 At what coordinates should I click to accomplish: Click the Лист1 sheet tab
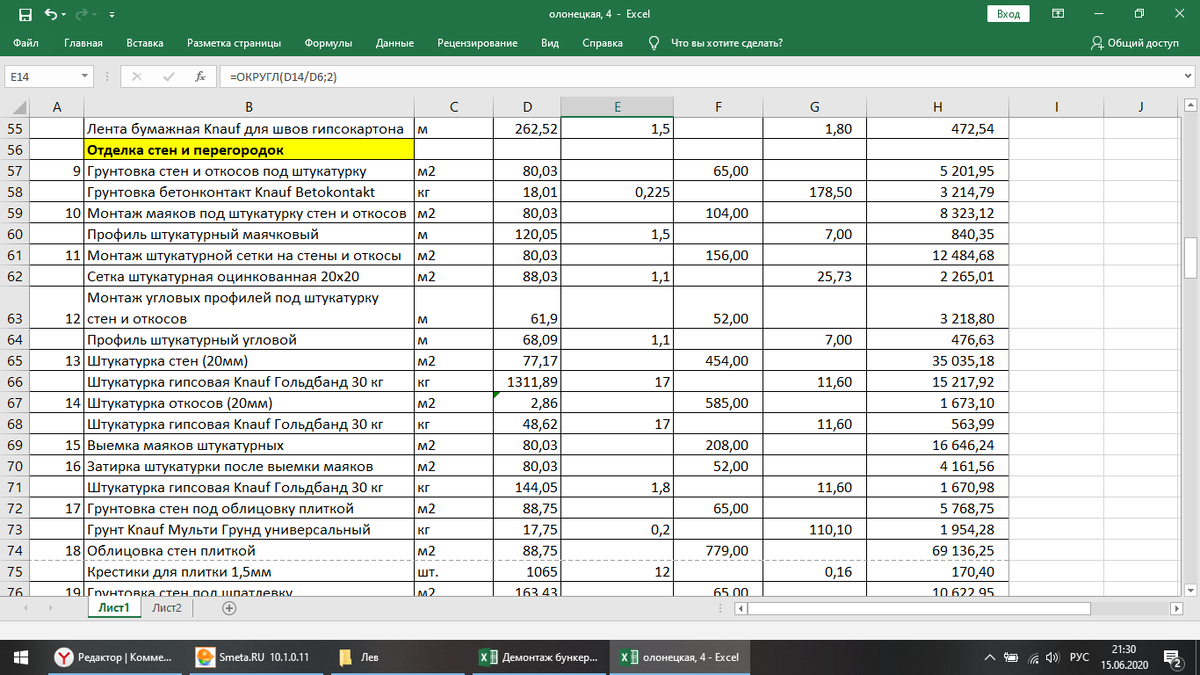(x=114, y=607)
